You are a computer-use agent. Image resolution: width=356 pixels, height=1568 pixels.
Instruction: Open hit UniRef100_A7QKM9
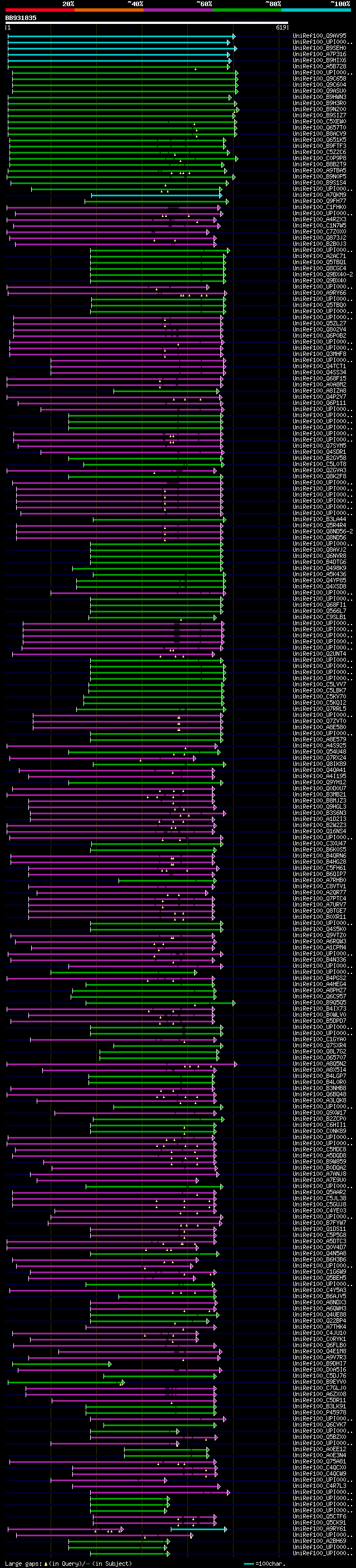(x=319, y=195)
